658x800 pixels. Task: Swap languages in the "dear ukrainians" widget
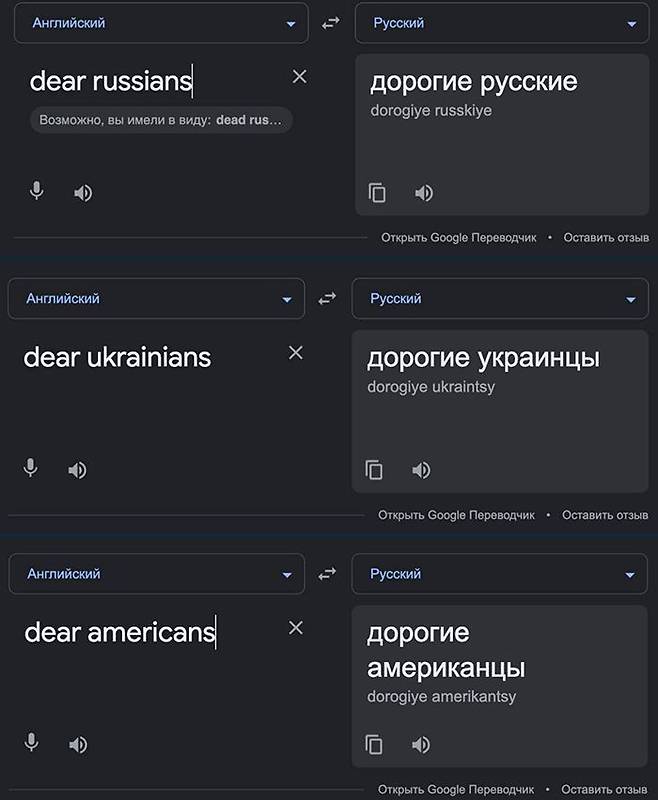click(327, 299)
